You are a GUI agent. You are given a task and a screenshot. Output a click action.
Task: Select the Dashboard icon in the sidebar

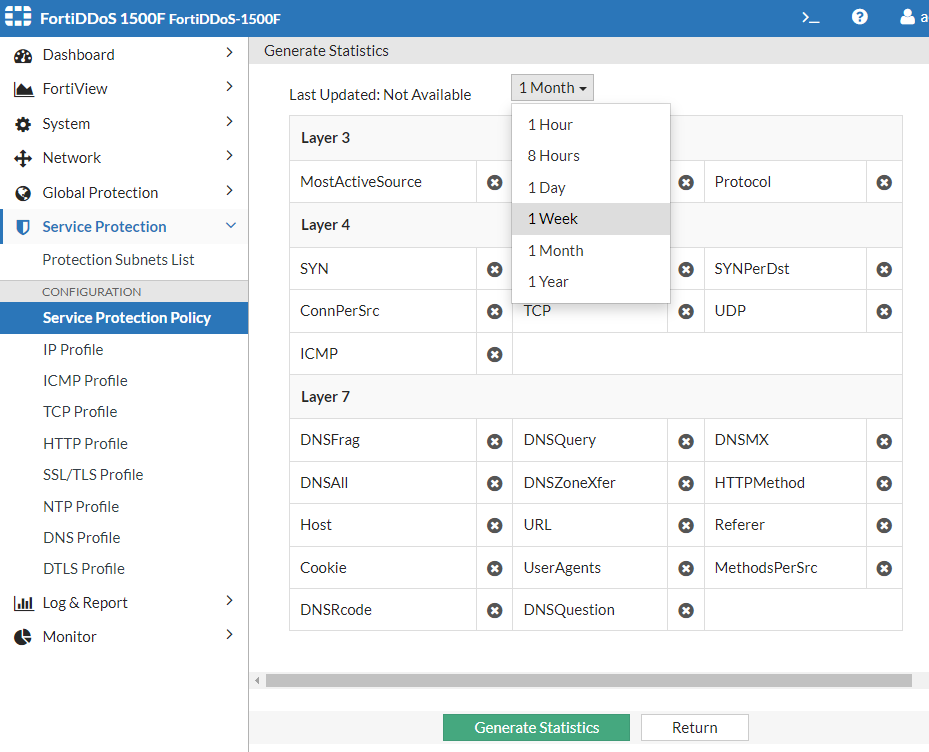click(x=80, y=55)
